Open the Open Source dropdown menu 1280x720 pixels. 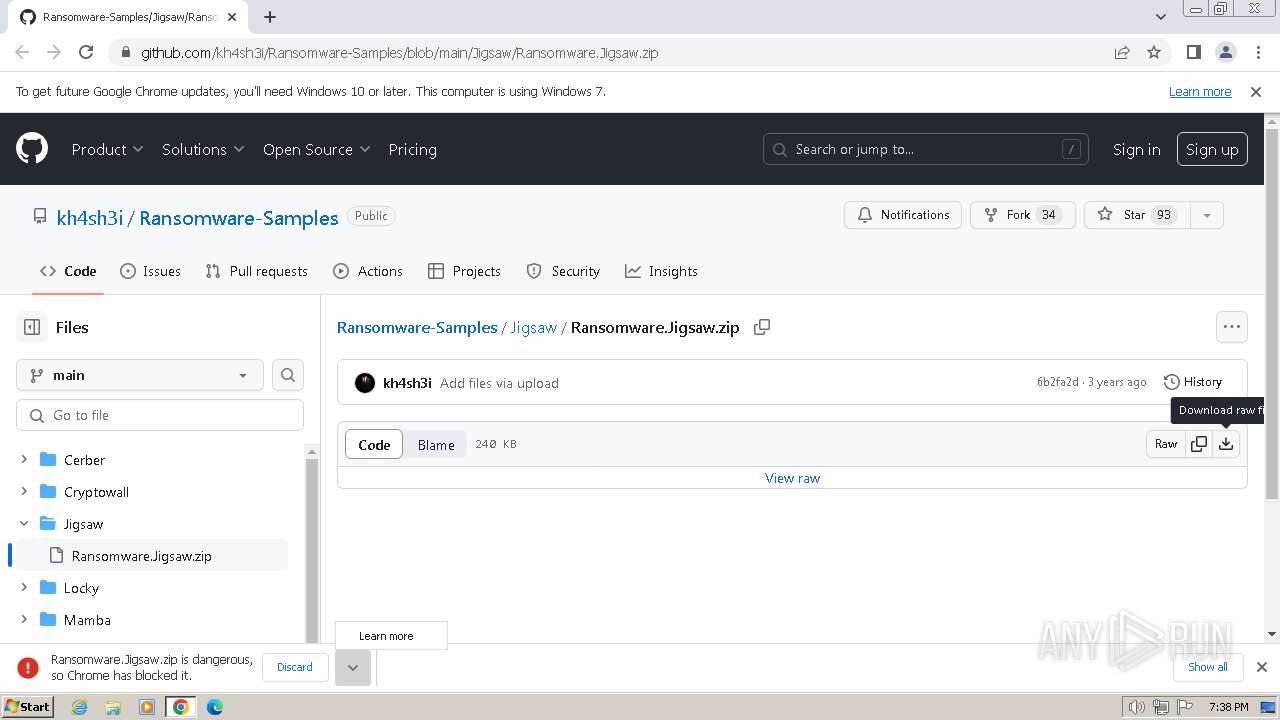316,149
